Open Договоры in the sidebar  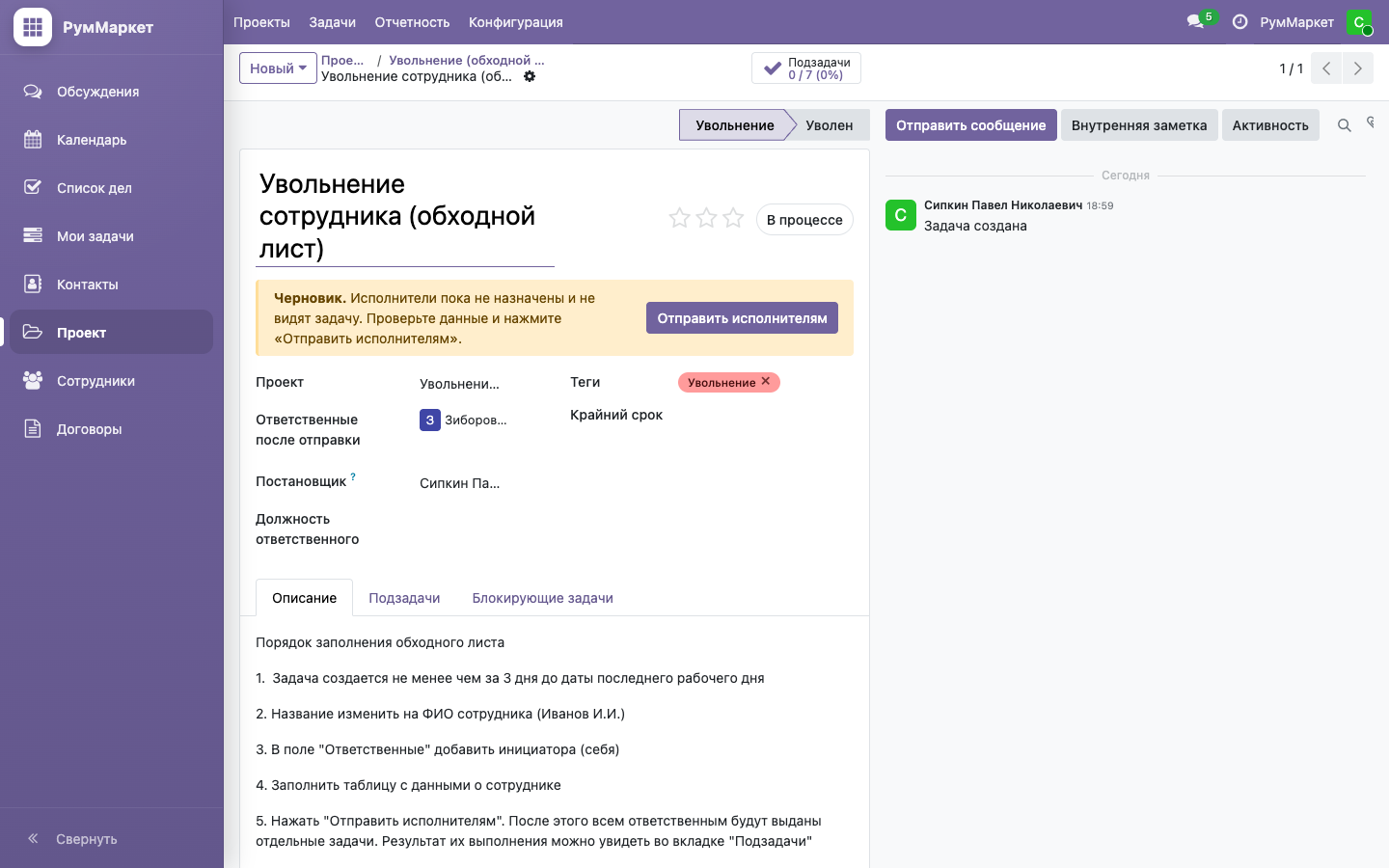tap(111, 429)
